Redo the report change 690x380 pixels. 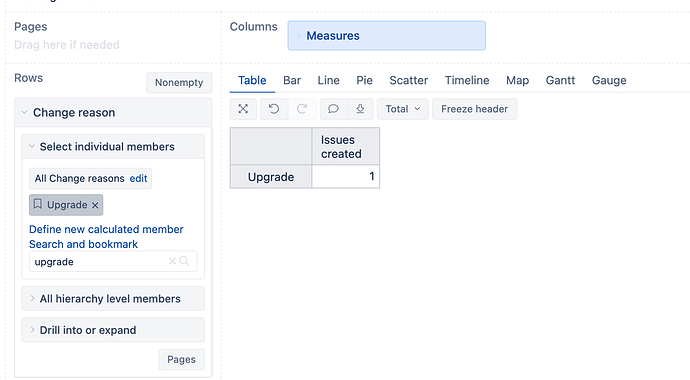click(302, 109)
